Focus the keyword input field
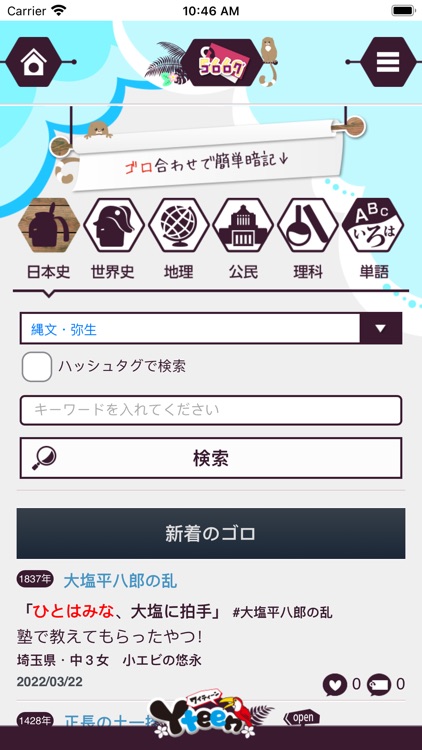 click(x=211, y=410)
